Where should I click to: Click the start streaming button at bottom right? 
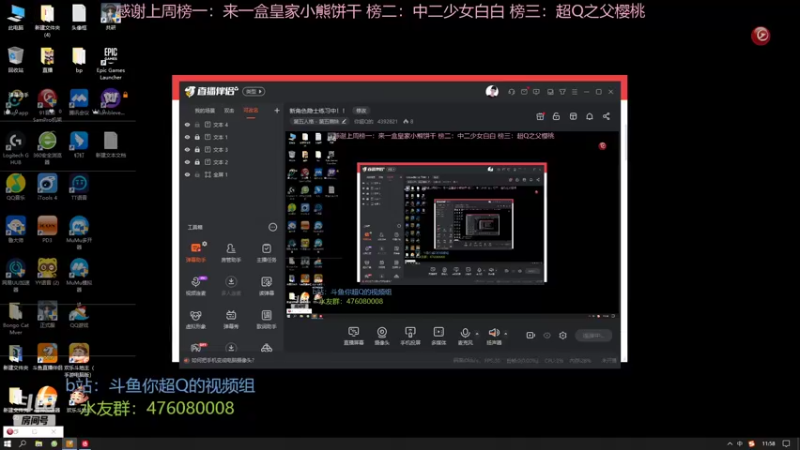[x=593, y=335]
